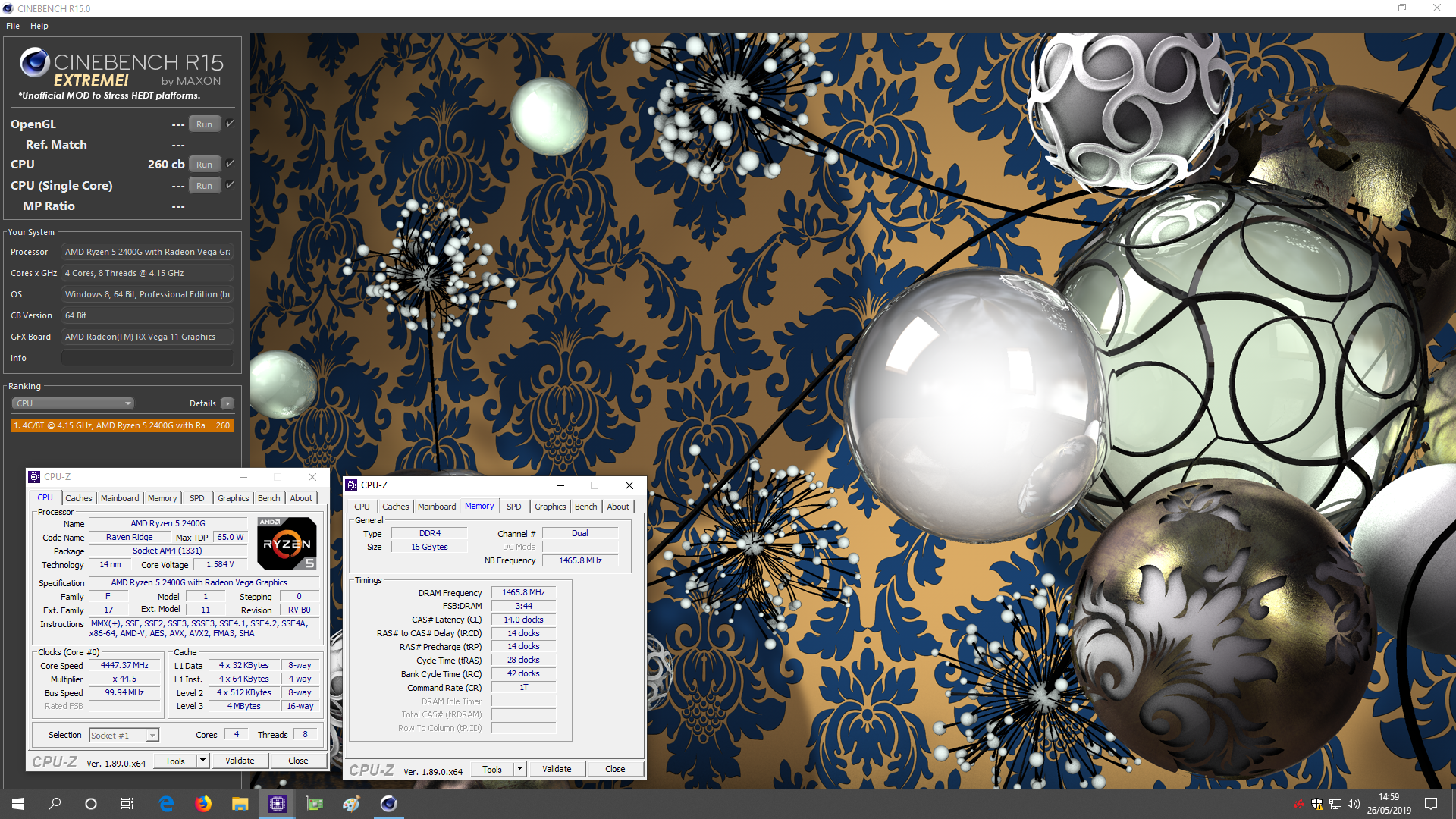Viewport: 1456px width, 819px height.
Task: Switch to Mainboard tab in Memory window
Action: pos(437,507)
